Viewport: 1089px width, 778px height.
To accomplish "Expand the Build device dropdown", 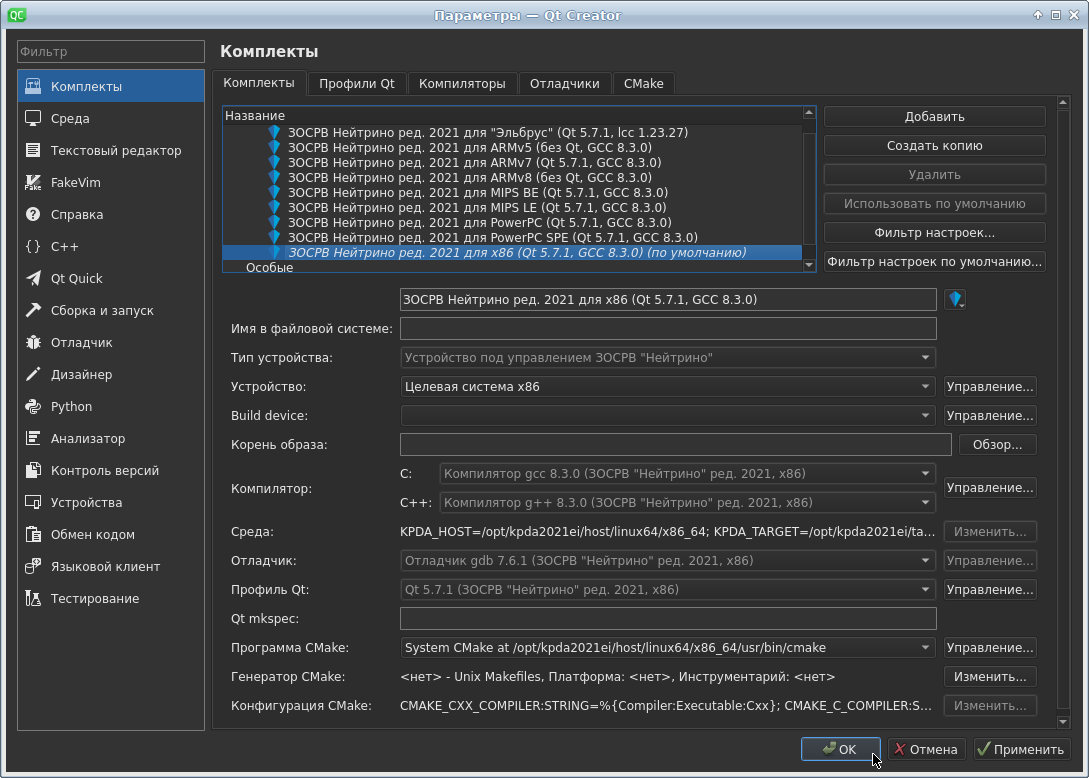I will click(x=667, y=416).
